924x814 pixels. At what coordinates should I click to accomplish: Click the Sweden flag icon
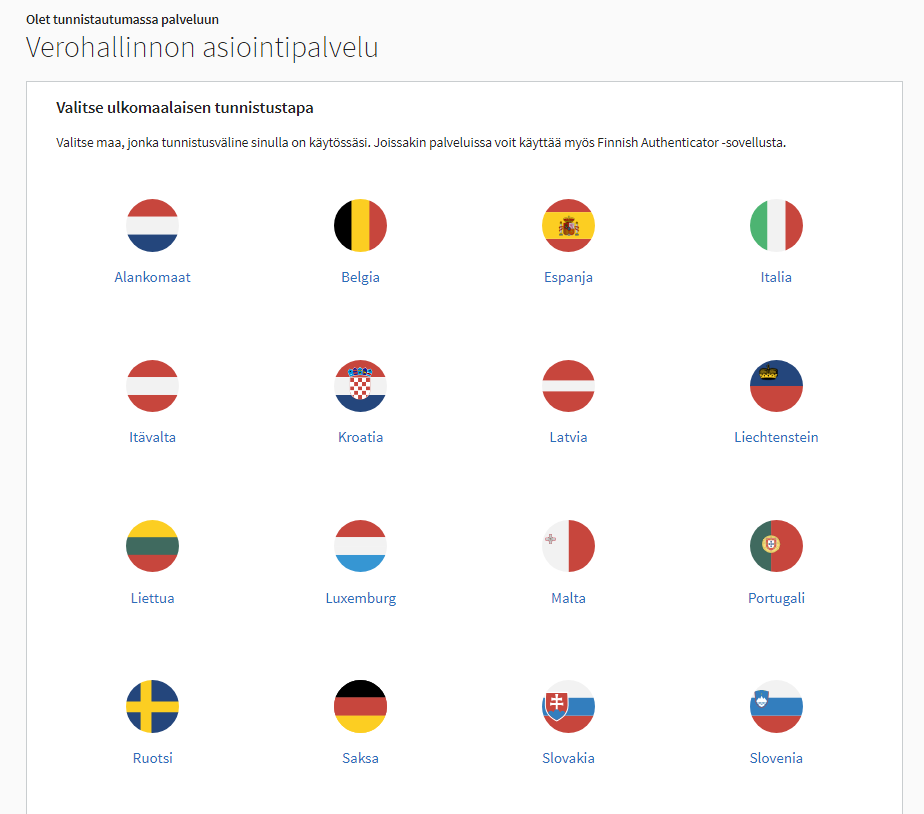click(152, 706)
